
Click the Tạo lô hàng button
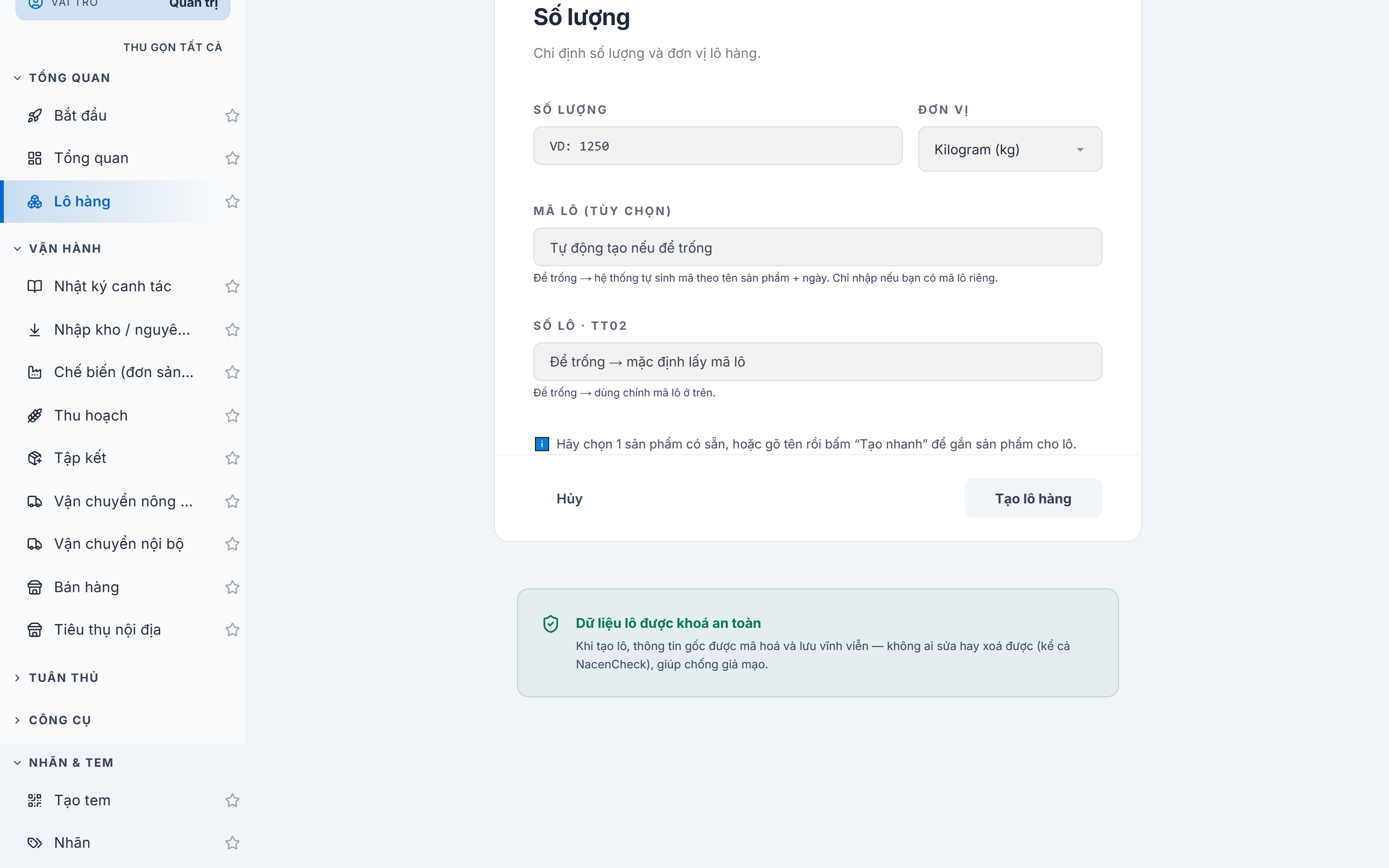[1033, 498]
